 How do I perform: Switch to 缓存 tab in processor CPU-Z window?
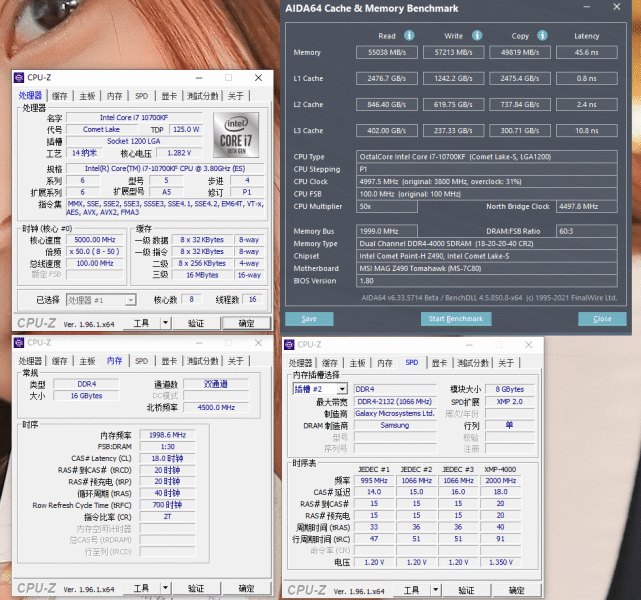60,96
